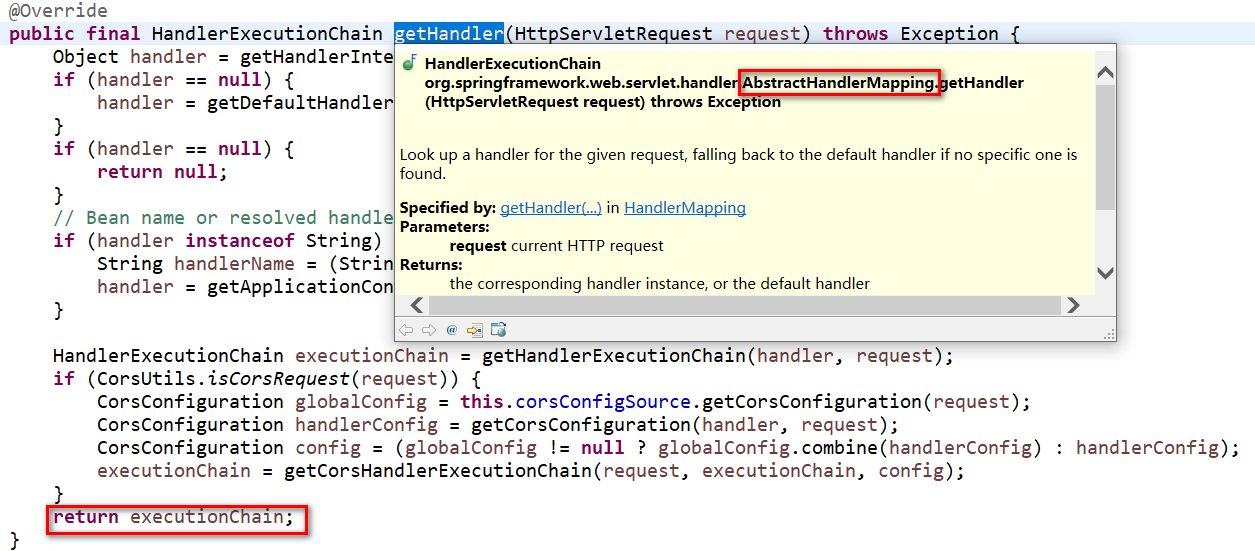Click the Forward arrow icon in Javadoc popup
Screen dimensions: 1255x551
(x=428, y=329)
